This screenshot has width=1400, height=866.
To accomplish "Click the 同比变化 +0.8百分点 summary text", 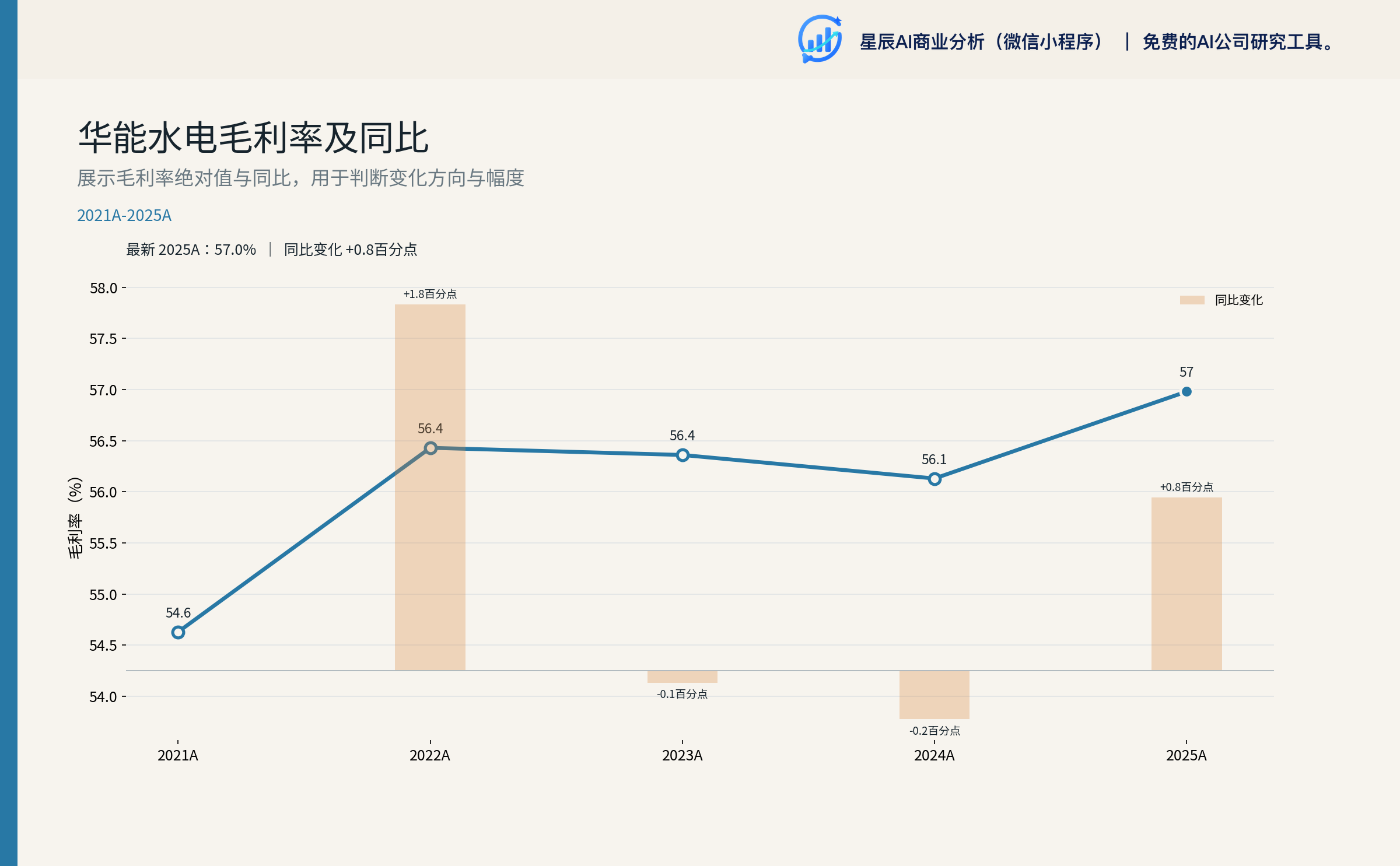I will pos(351,250).
